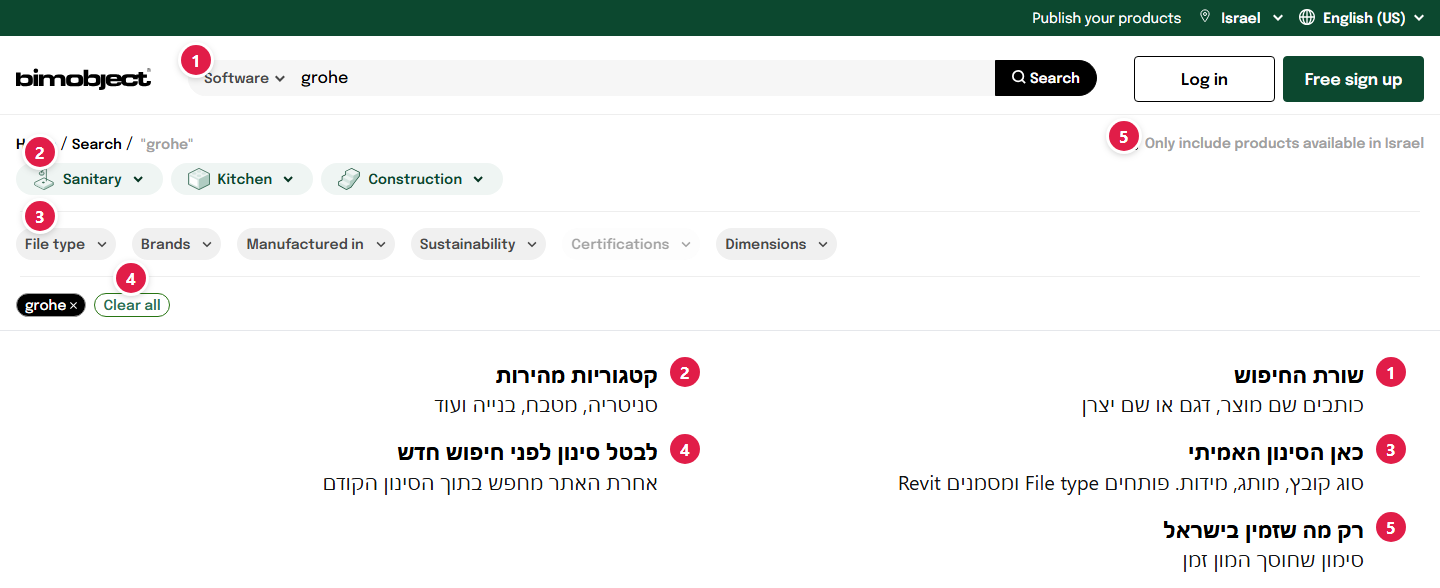Click the heading שורת החיפוש
This screenshot has width=1440, height=588.
coord(1299,375)
